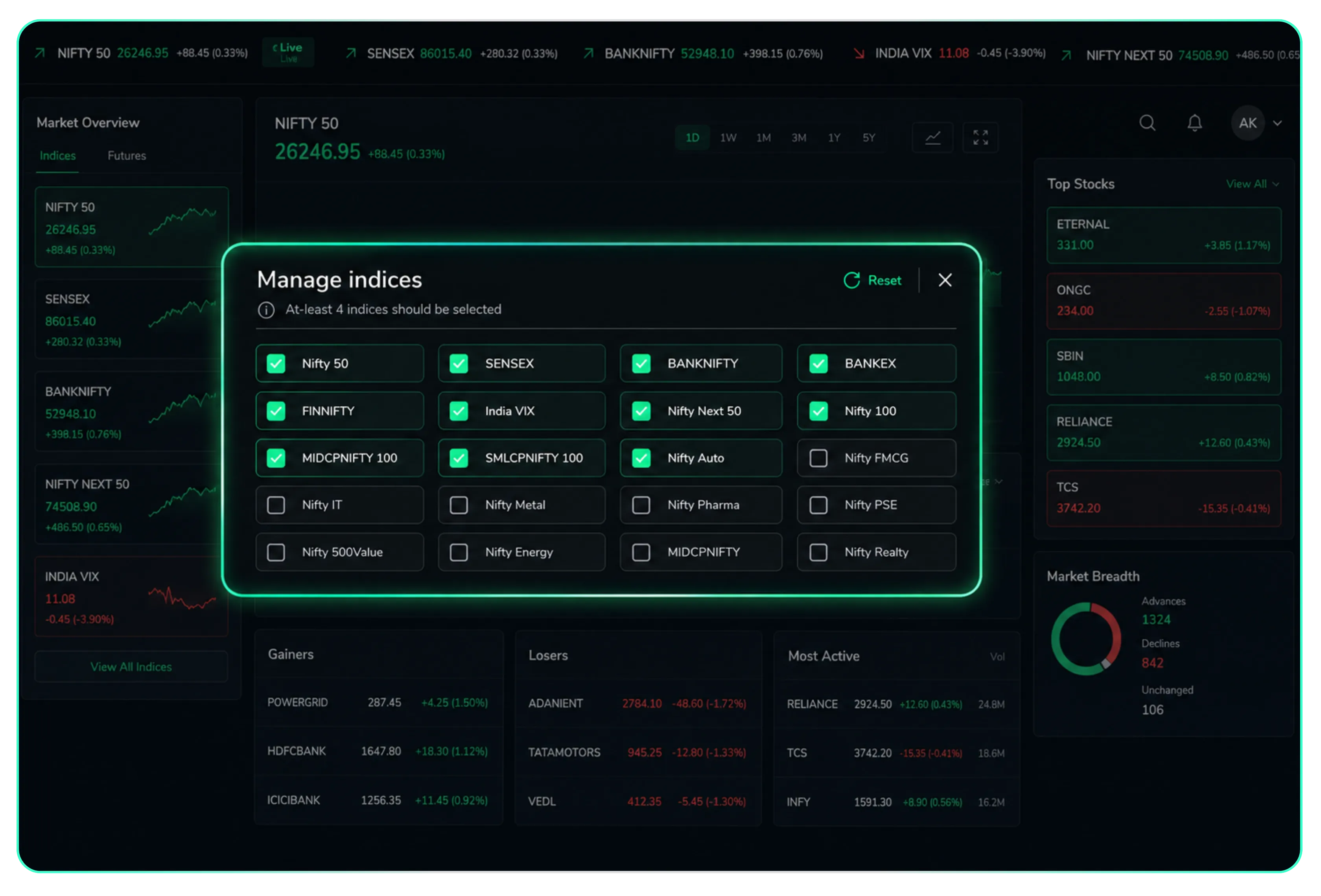Select the 5Y chart range
Screen dimensions: 1321x896
pyautogui.click(x=868, y=138)
